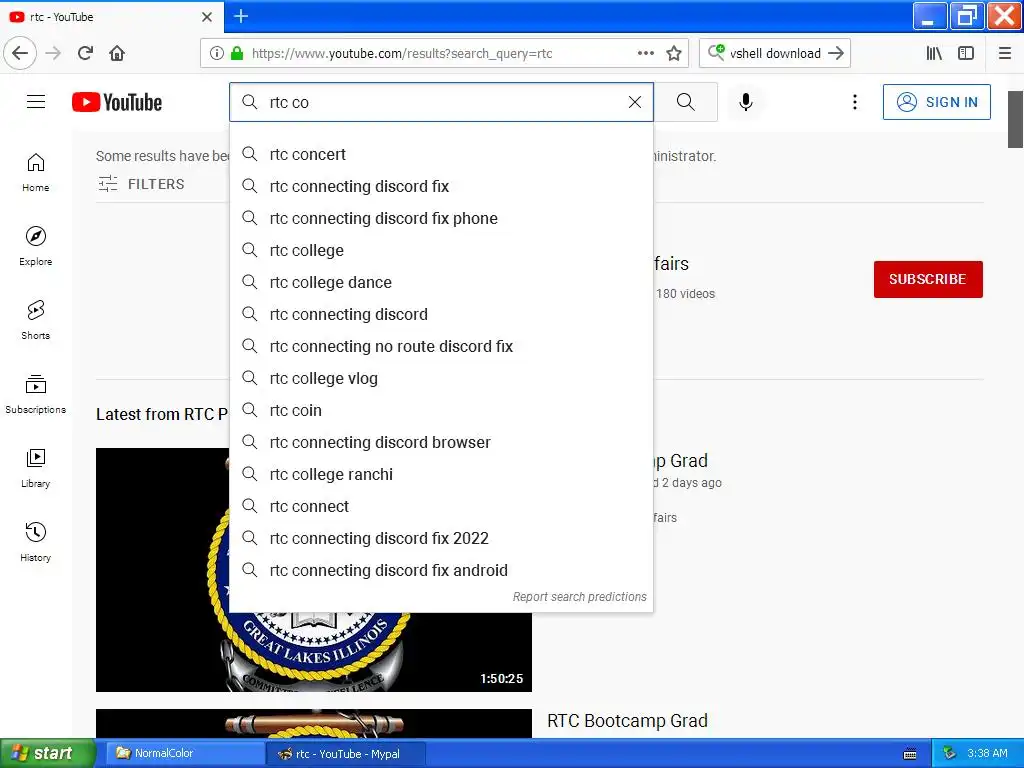
Task: Open the Windows start menu
Action: click(47, 753)
